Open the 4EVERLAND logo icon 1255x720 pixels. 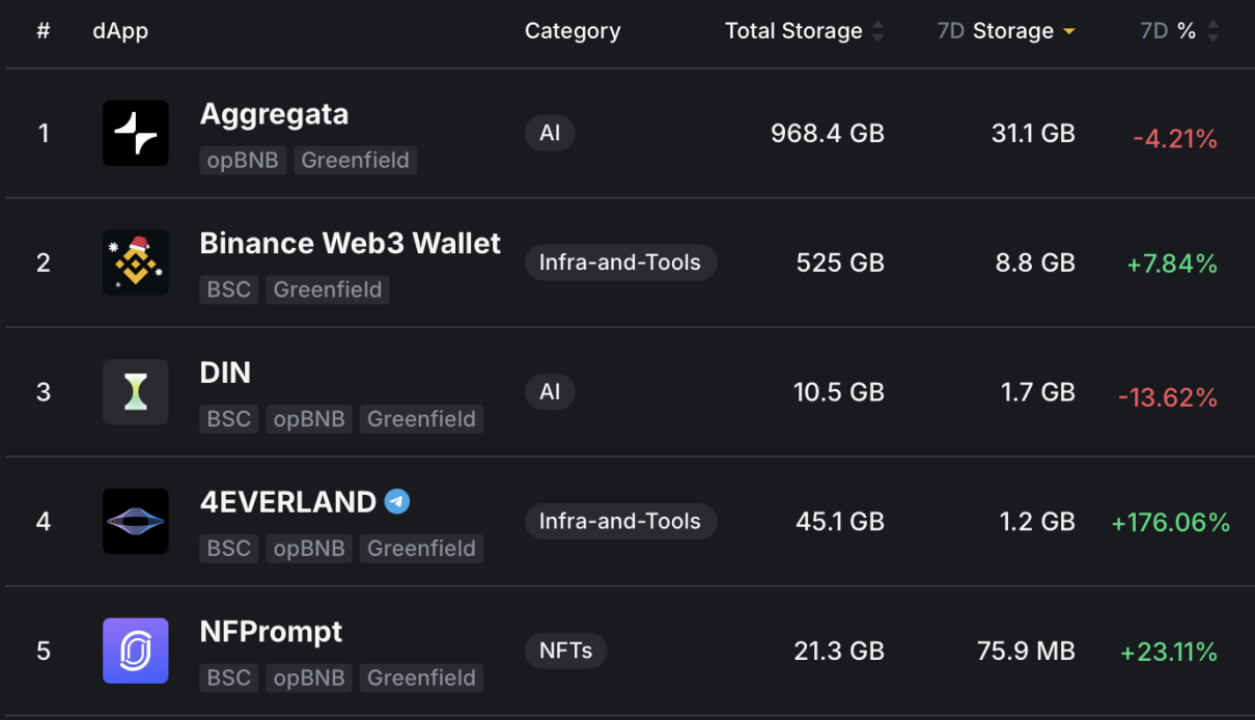pyautogui.click(x=135, y=521)
